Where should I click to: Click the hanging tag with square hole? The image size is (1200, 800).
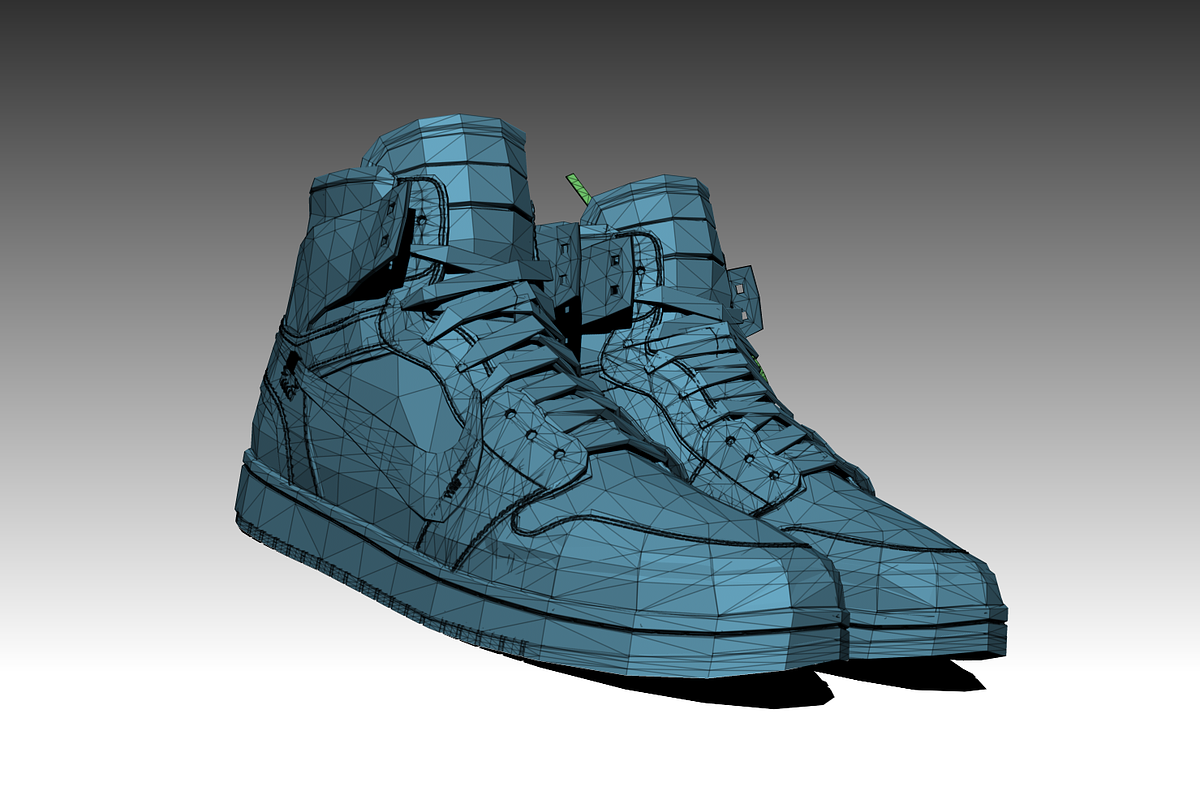click(x=745, y=295)
